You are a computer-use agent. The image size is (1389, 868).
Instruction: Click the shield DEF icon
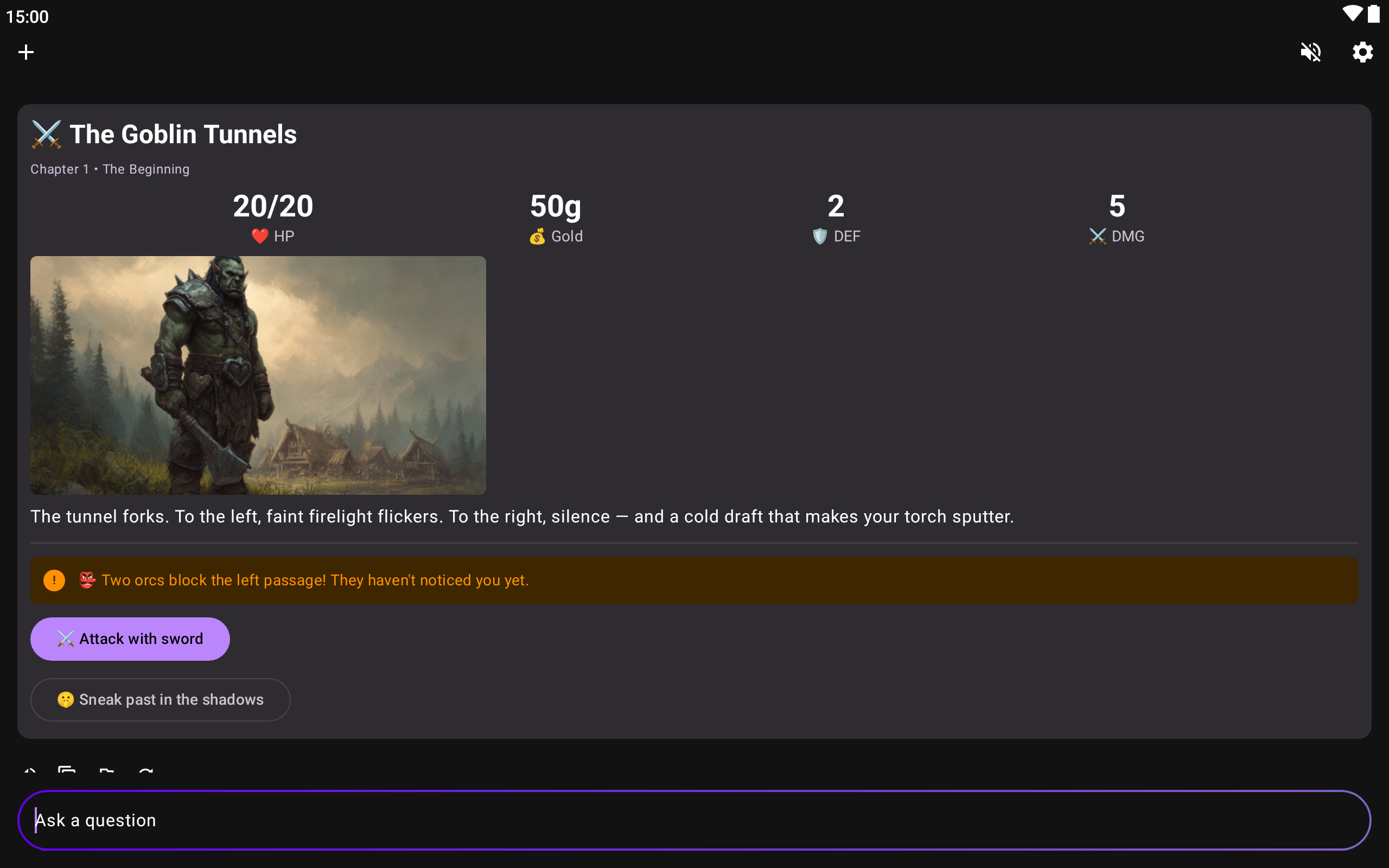point(820,236)
